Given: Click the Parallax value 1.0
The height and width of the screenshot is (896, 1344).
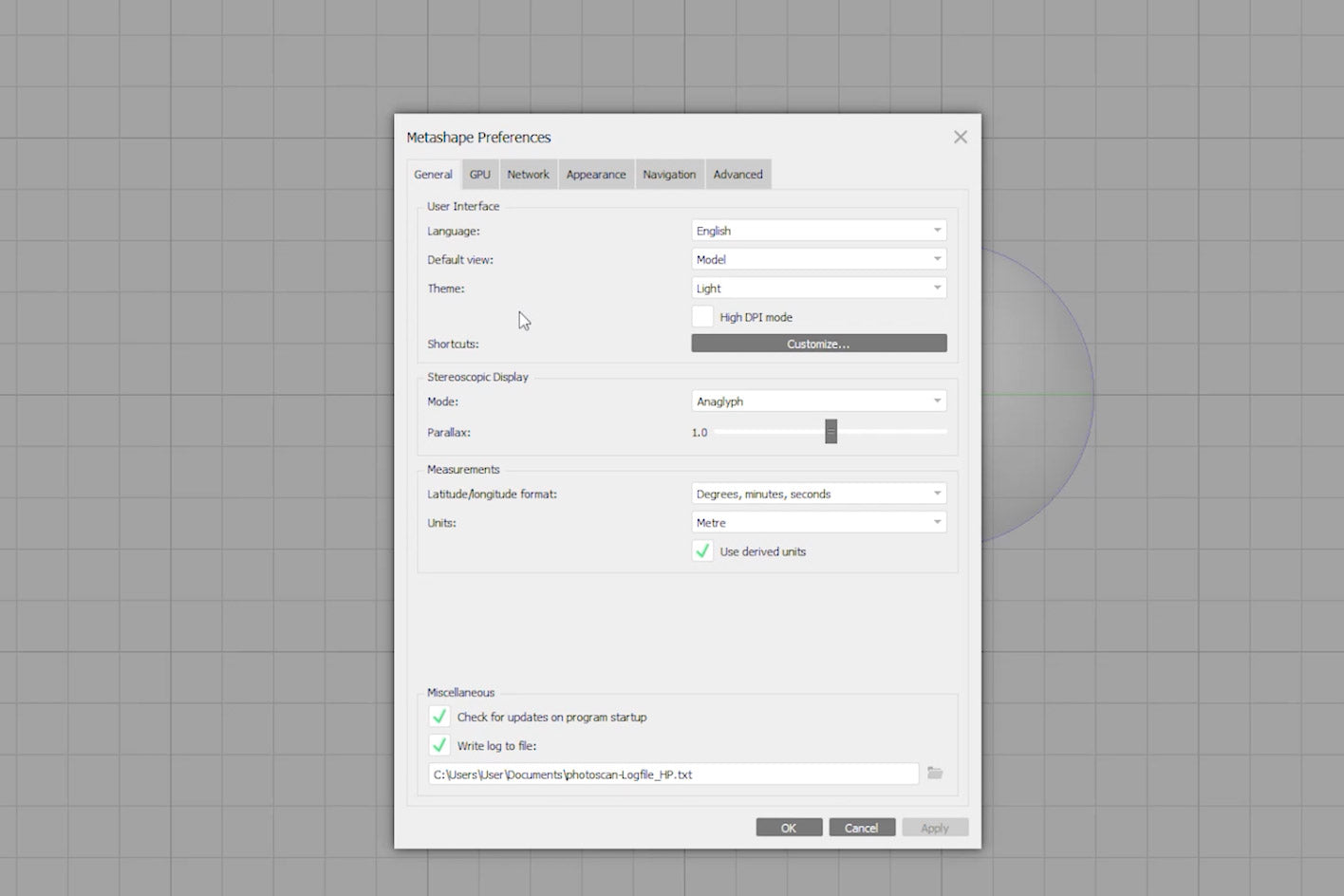Looking at the screenshot, I should pyautogui.click(x=700, y=433).
